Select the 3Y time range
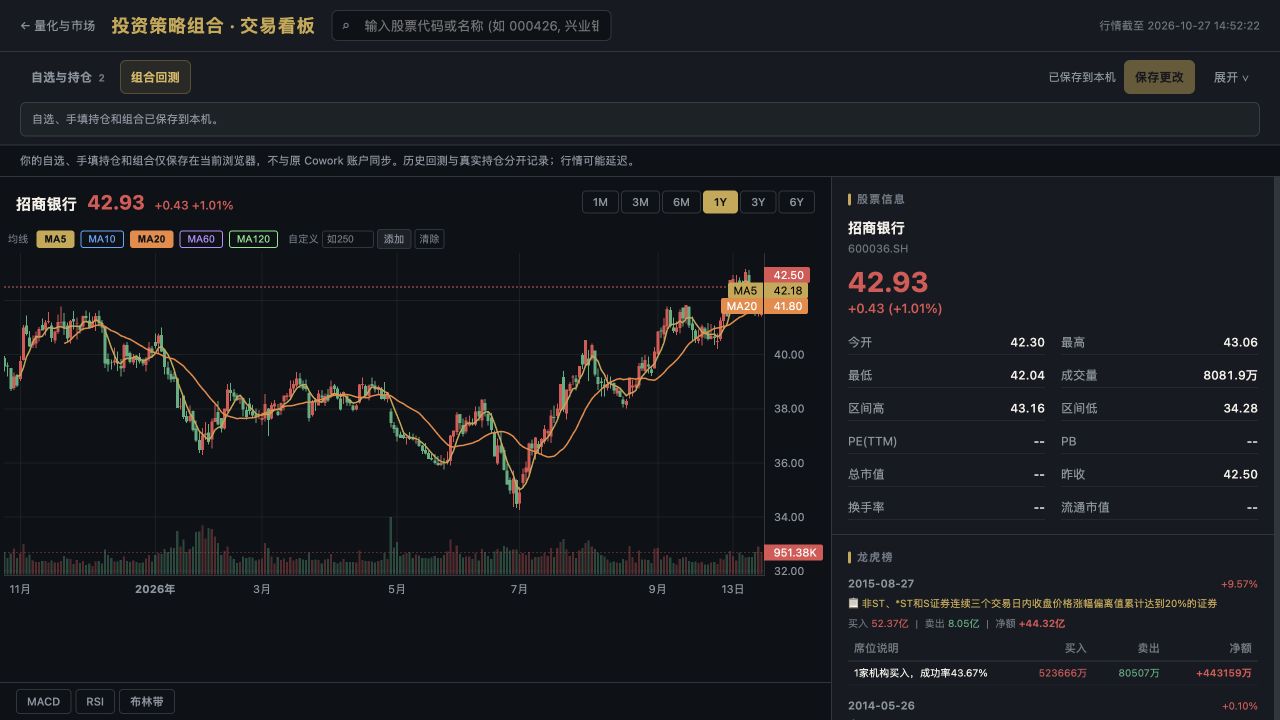The height and width of the screenshot is (720, 1280). pos(758,202)
